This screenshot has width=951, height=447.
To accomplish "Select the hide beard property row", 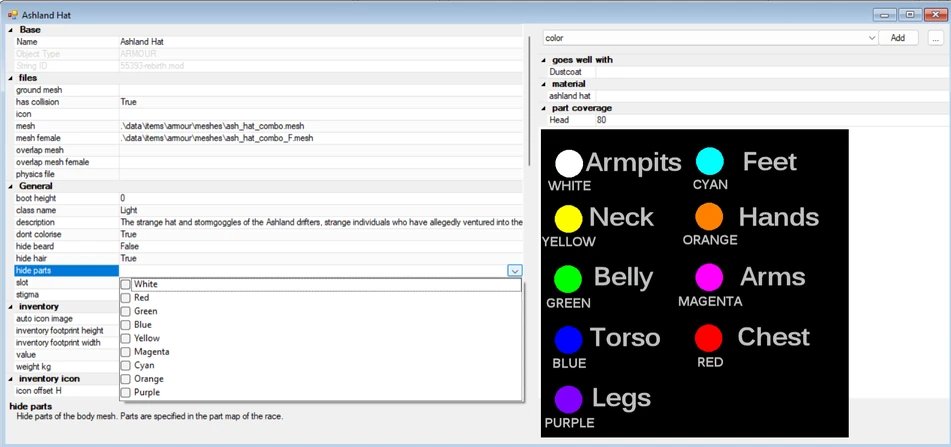I will 268,246.
